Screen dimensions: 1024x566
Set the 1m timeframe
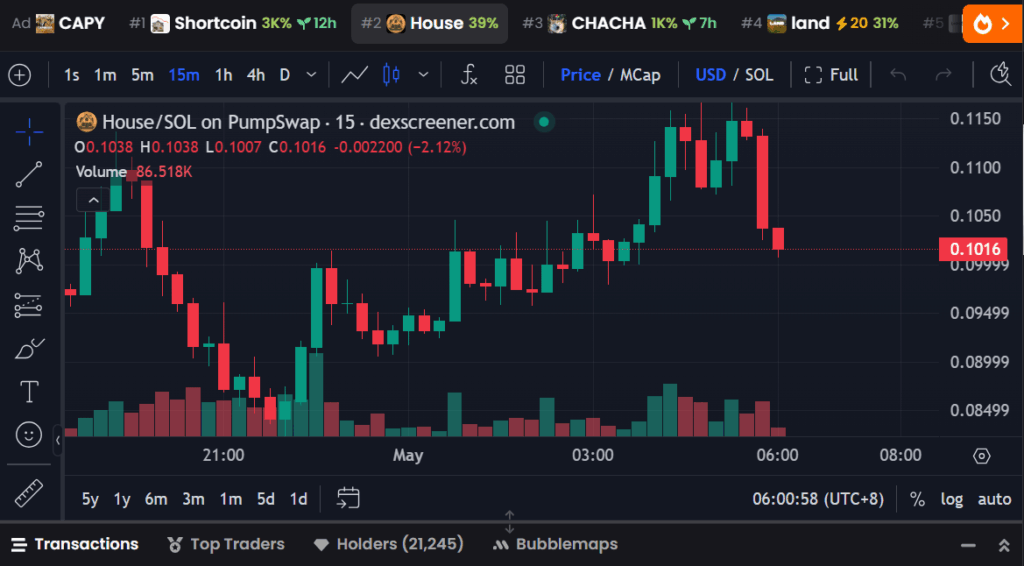(x=105, y=75)
